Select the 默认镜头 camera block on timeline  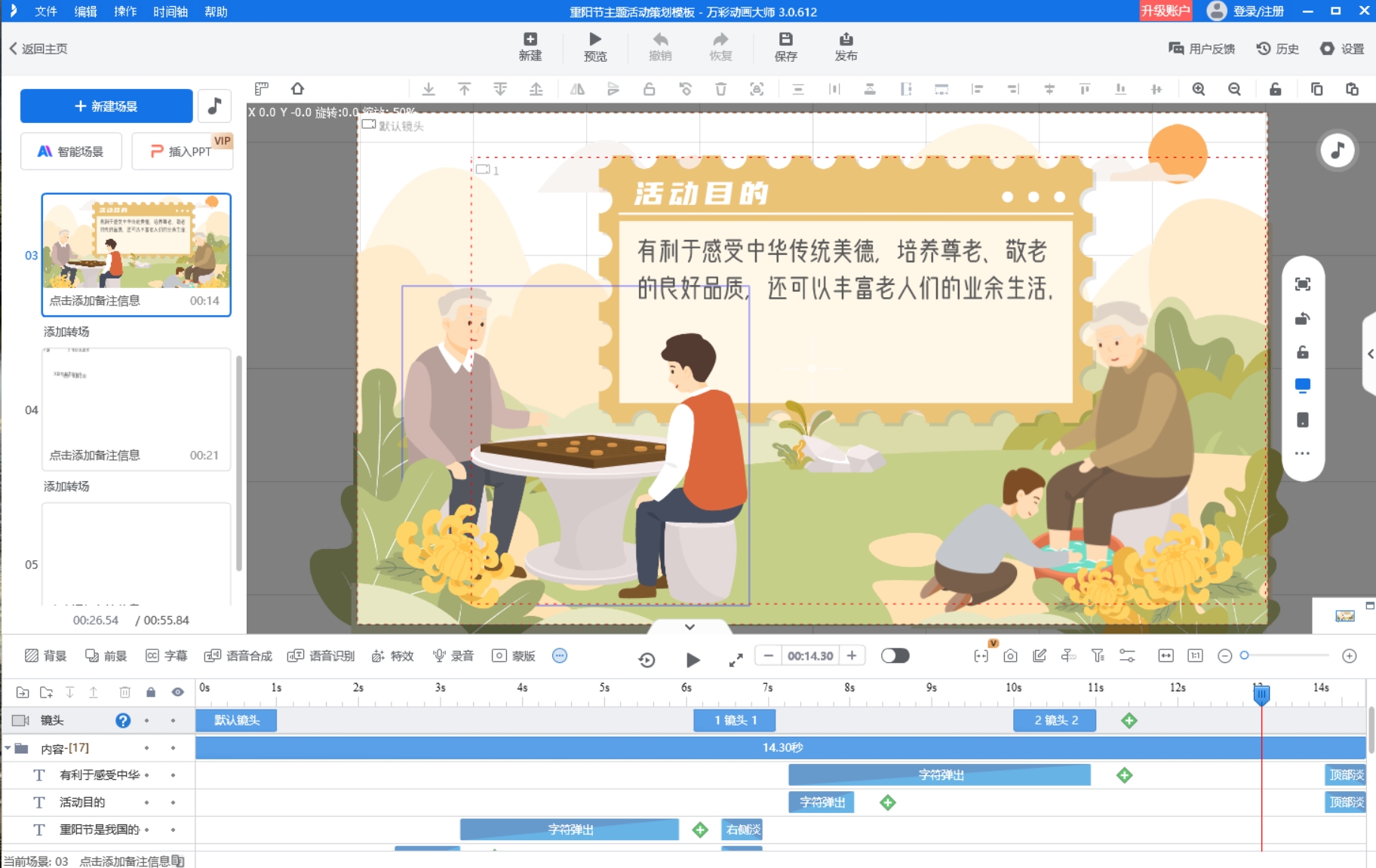pyautogui.click(x=236, y=720)
